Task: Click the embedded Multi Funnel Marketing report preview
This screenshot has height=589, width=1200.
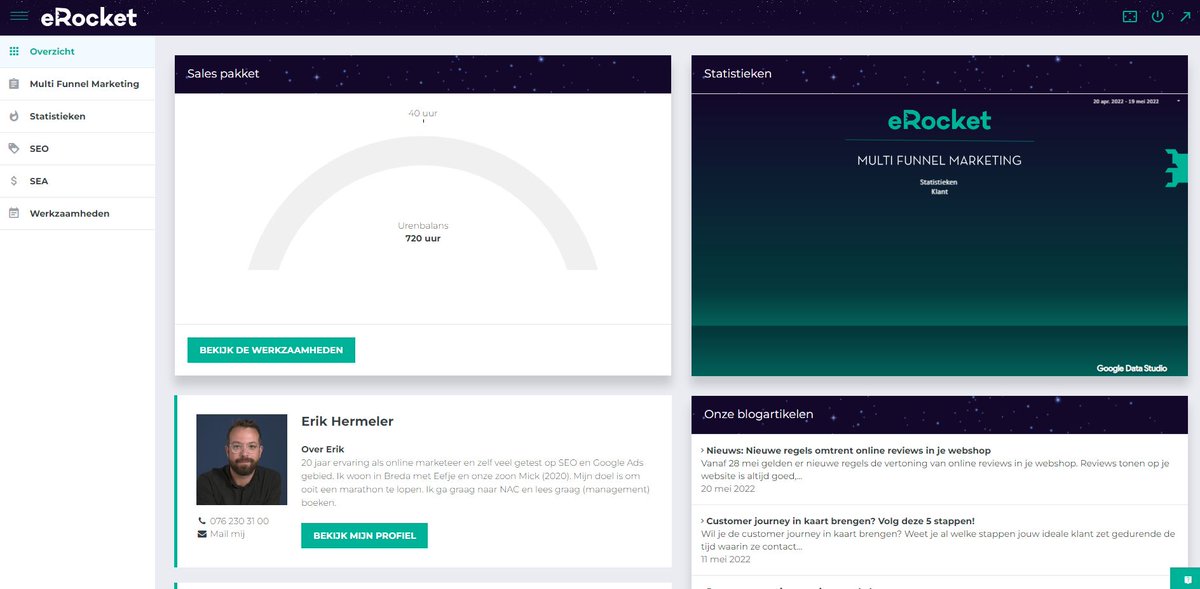Action: pyautogui.click(x=939, y=235)
